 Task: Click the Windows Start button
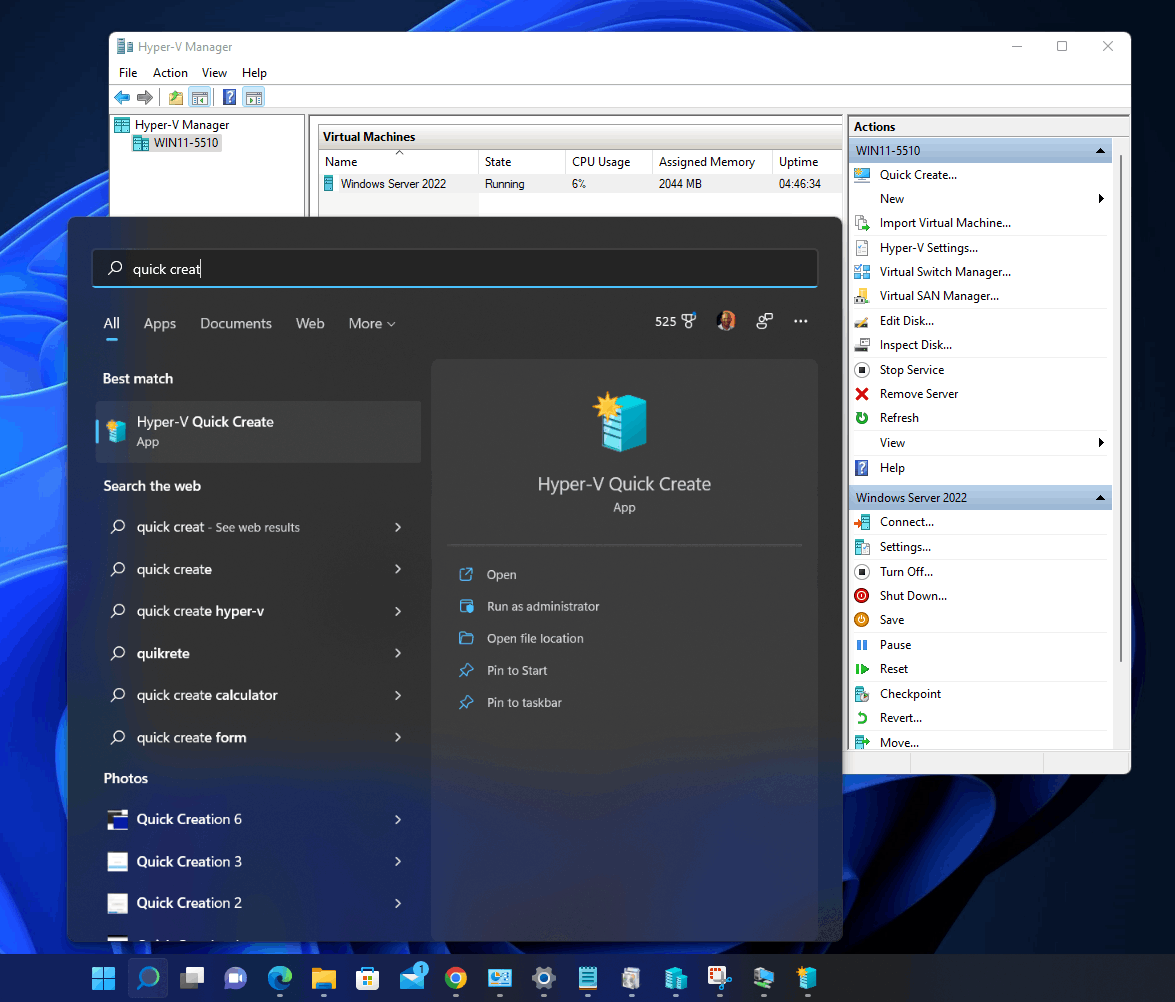pyautogui.click(x=103, y=978)
